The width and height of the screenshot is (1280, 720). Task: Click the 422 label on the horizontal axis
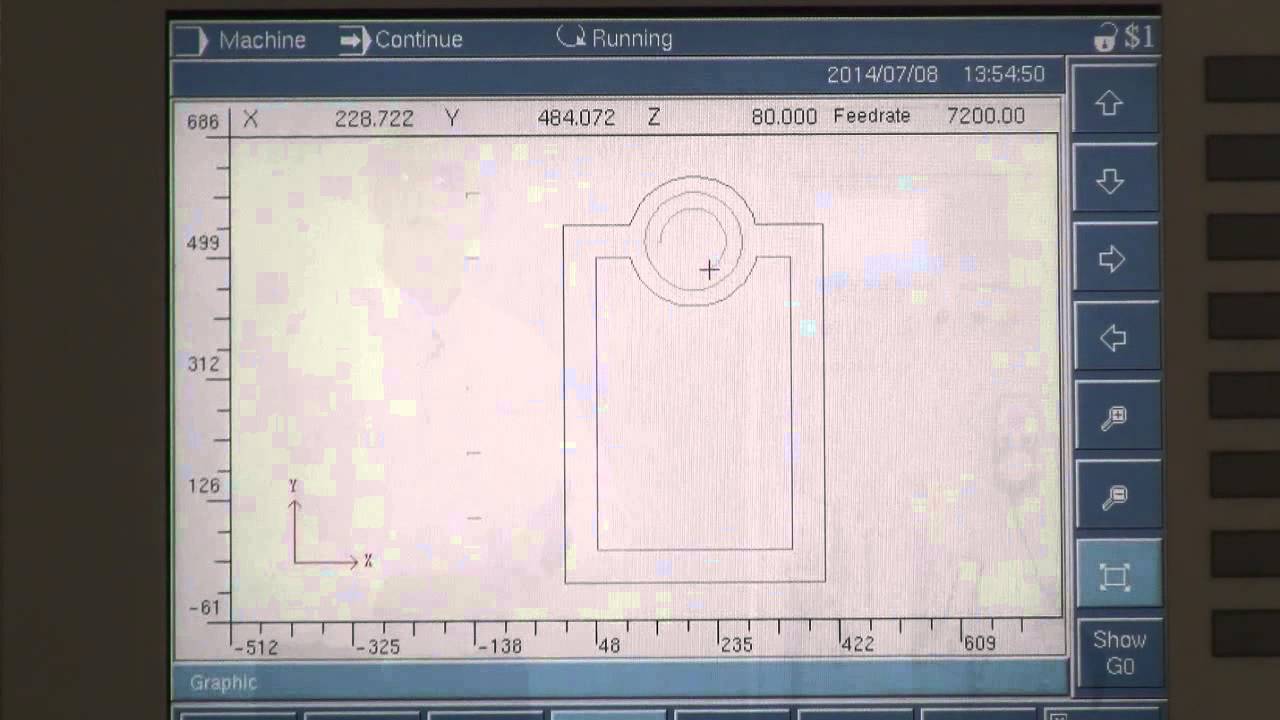(857, 644)
